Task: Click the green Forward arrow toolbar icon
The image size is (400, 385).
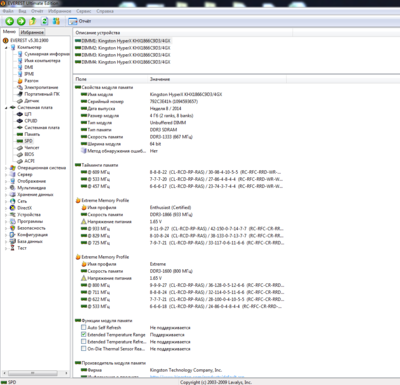Action: point(21,21)
